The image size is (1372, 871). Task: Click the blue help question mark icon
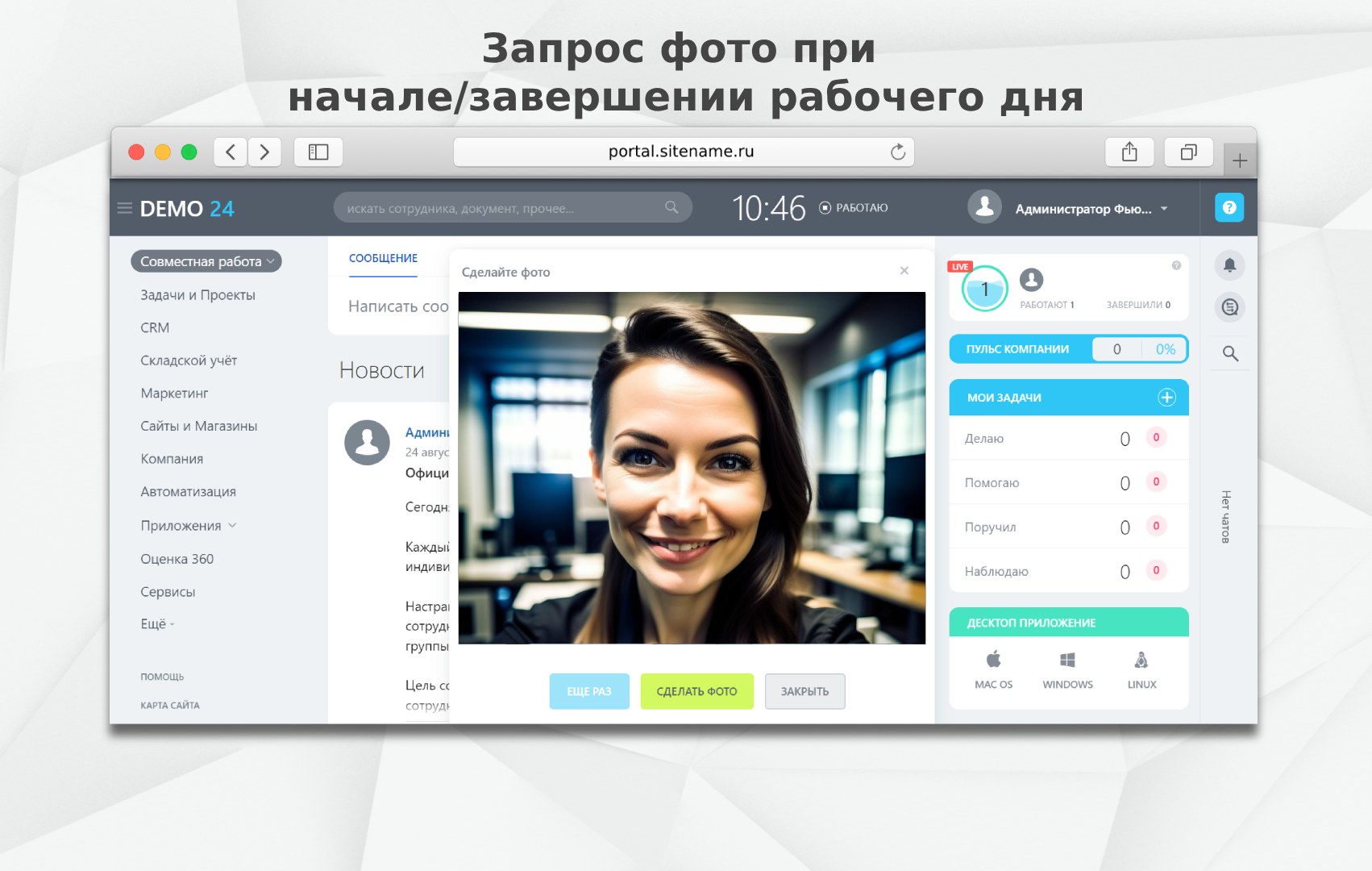(x=1229, y=207)
